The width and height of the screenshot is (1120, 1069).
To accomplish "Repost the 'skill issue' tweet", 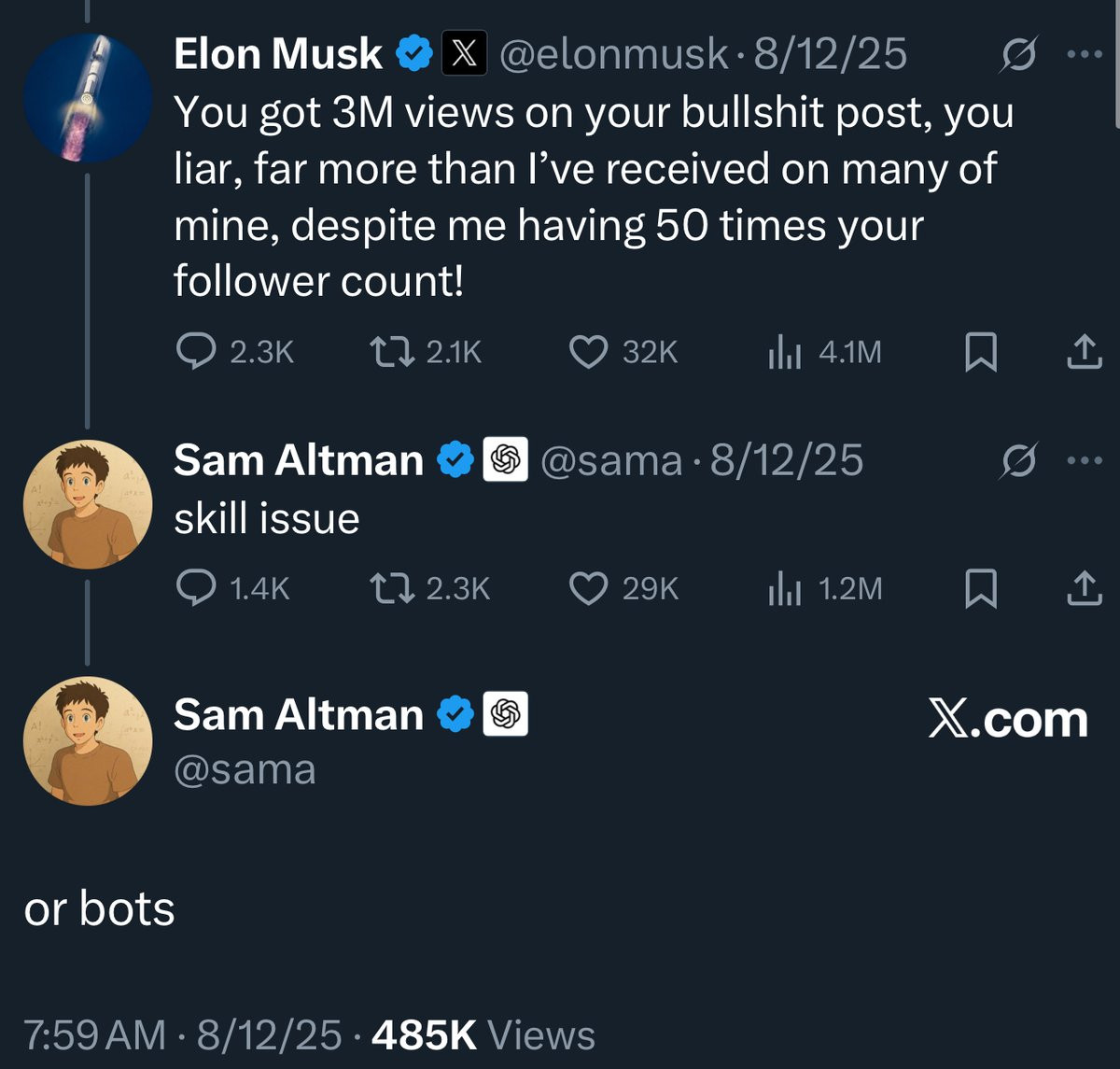I will click(x=384, y=588).
